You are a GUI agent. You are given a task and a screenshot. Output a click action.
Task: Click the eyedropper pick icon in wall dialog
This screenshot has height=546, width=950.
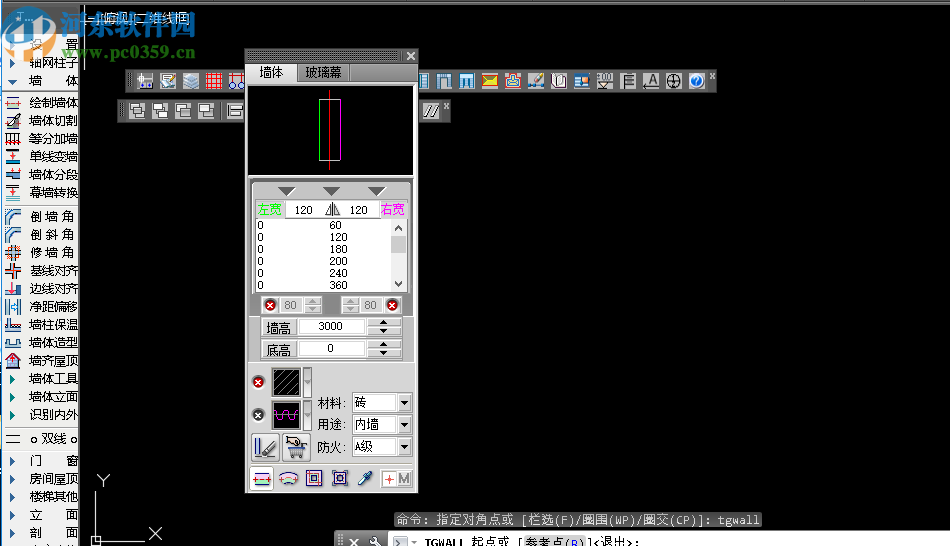click(x=365, y=479)
